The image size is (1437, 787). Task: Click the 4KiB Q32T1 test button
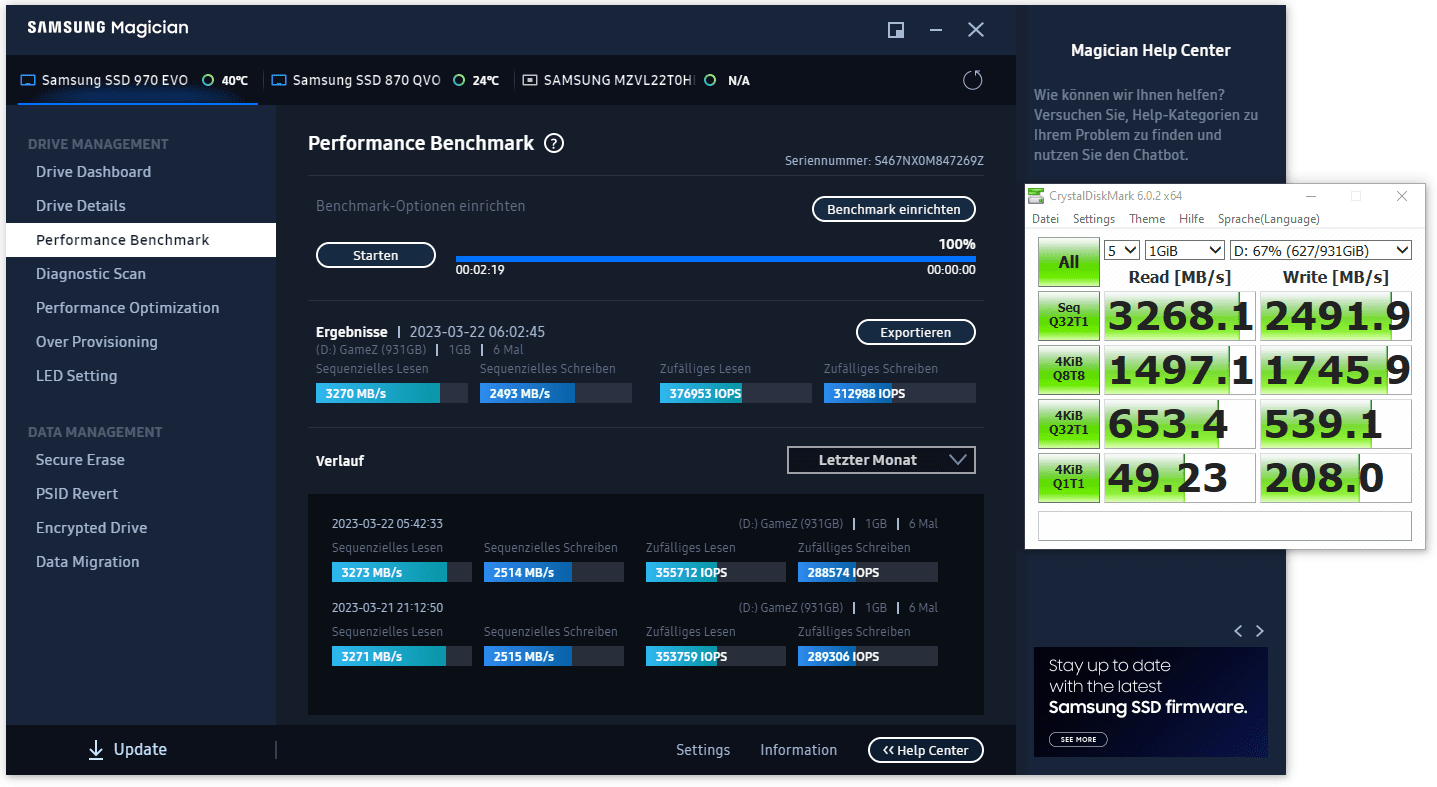point(1069,424)
